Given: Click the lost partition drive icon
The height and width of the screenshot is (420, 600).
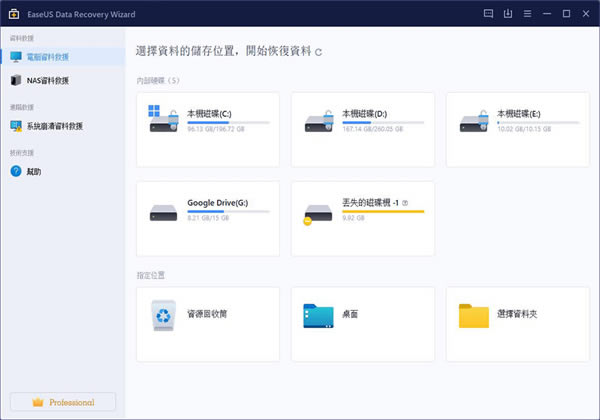Looking at the screenshot, I should coord(317,210).
